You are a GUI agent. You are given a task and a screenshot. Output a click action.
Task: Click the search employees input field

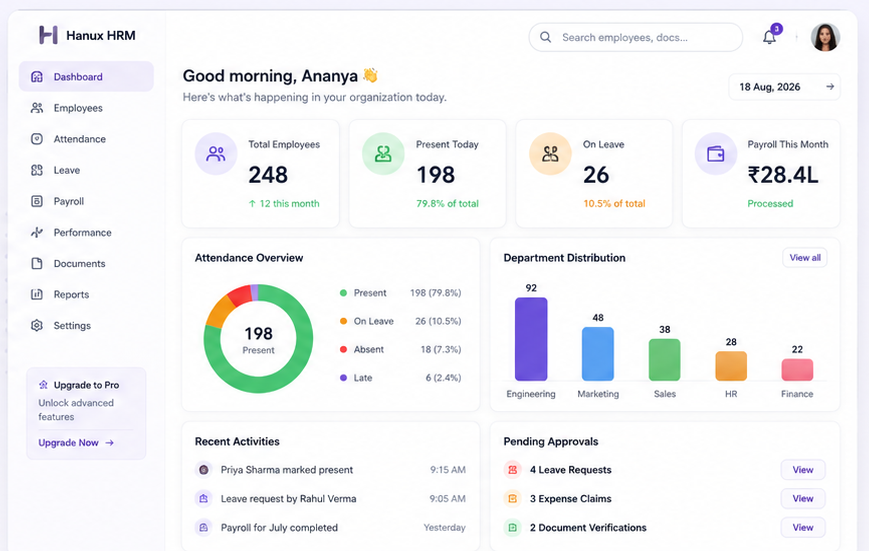(636, 37)
